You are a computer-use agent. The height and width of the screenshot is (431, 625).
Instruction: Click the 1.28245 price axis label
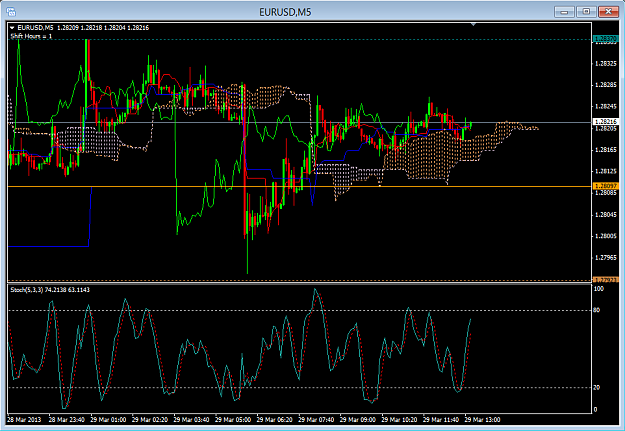(605, 106)
